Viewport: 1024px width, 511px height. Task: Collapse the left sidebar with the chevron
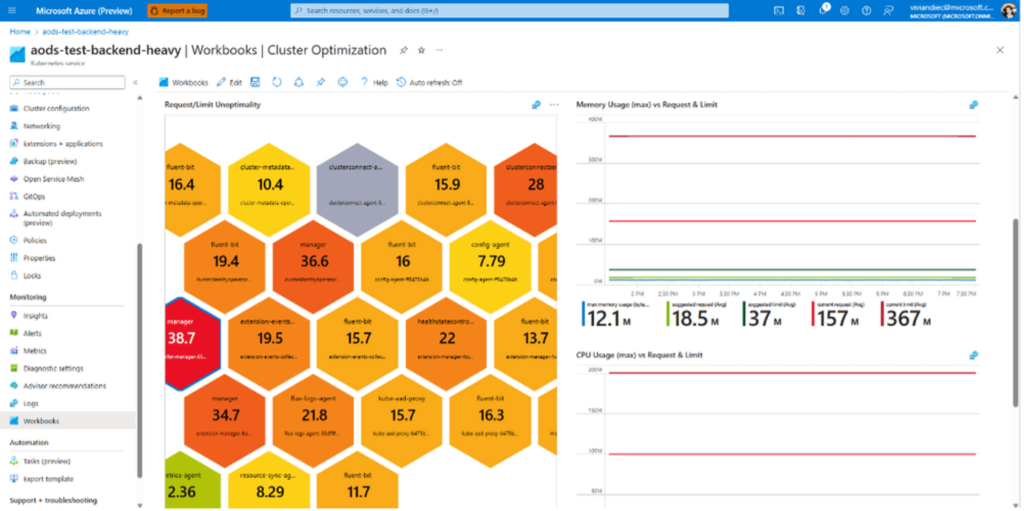coord(135,83)
